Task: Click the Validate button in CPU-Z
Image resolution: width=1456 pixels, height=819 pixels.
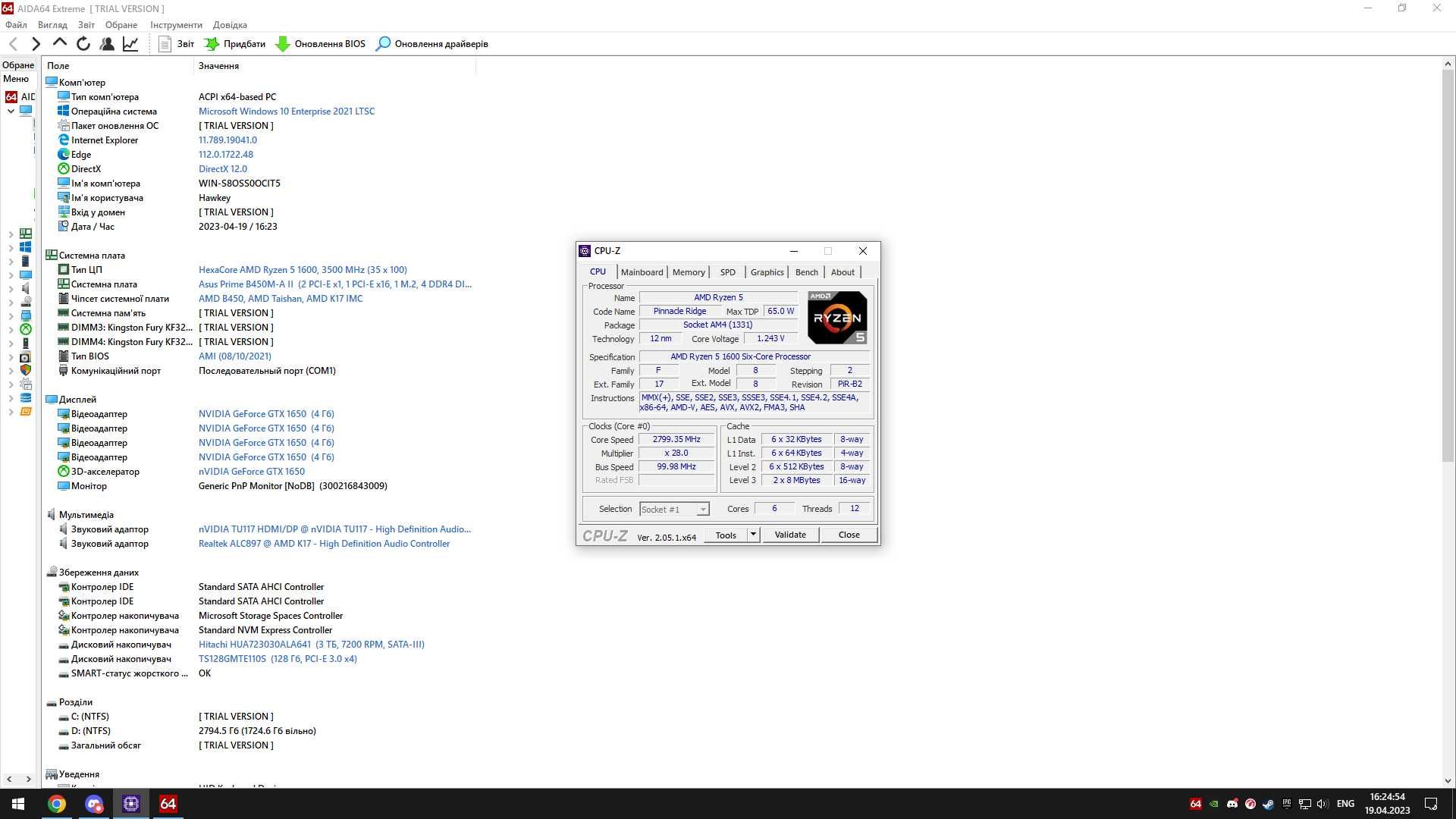Action: [x=790, y=535]
